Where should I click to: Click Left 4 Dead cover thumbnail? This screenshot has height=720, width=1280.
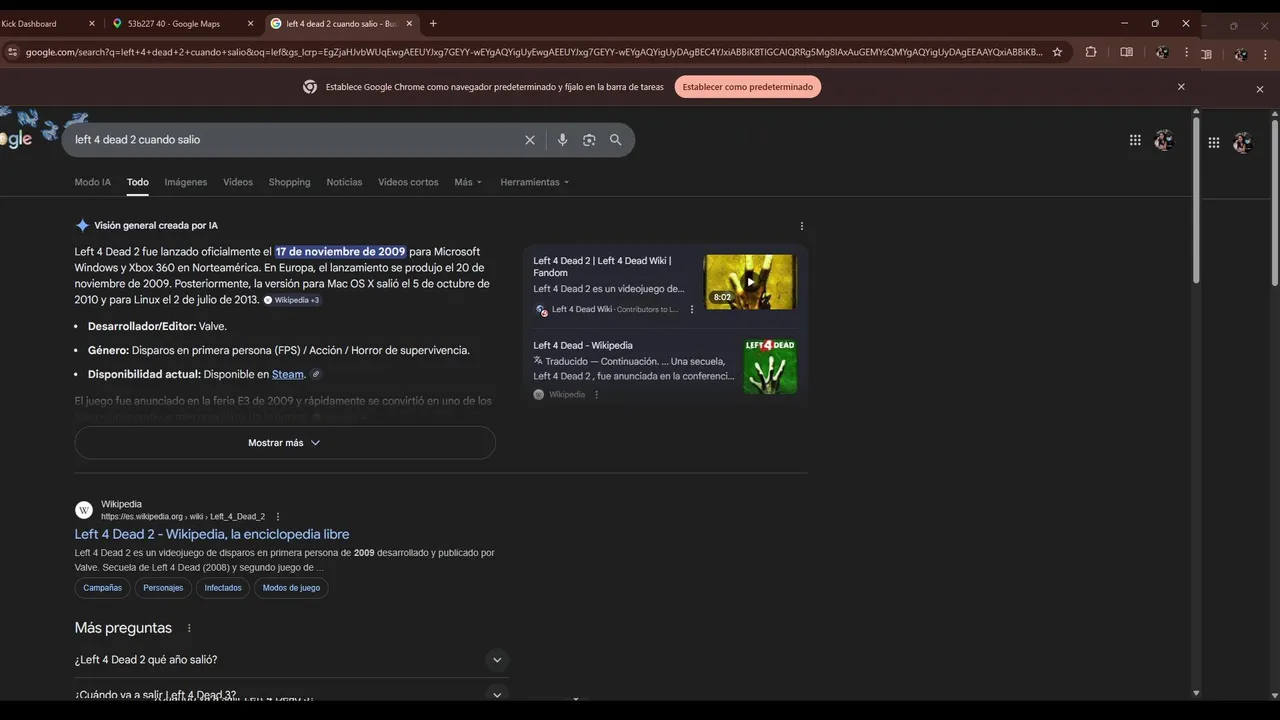click(x=770, y=366)
